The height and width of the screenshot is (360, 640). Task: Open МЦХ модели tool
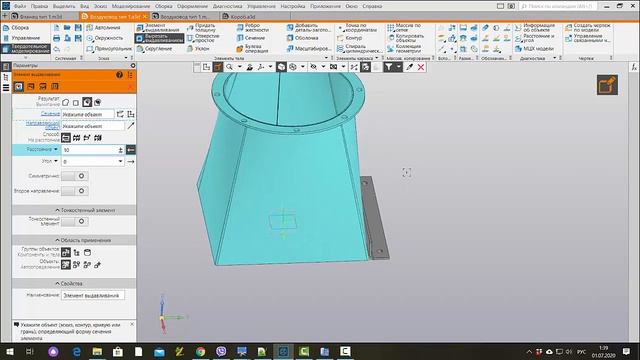tap(534, 49)
